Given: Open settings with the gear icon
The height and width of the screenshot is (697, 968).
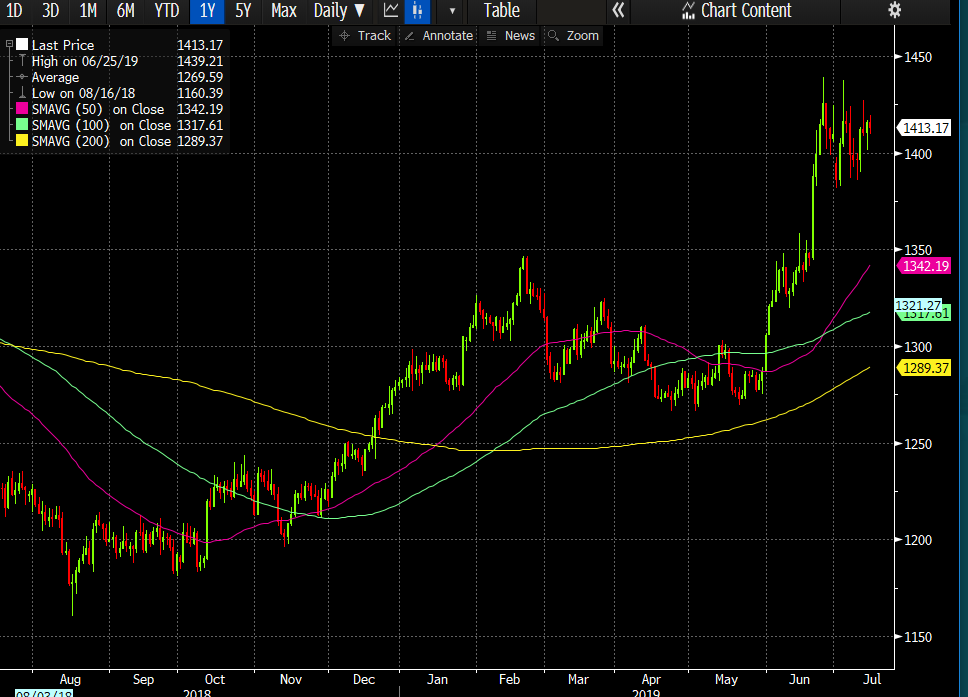Looking at the screenshot, I should [894, 11].
